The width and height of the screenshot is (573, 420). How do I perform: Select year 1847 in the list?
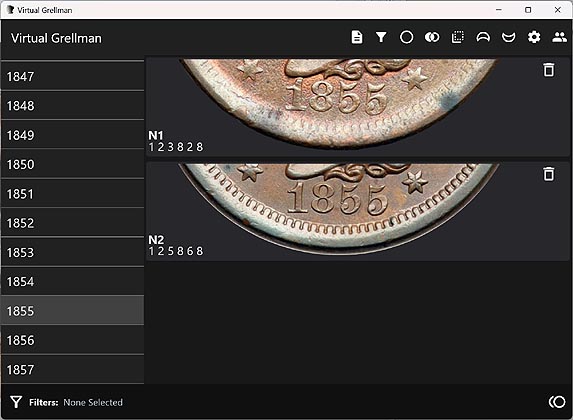[x=73, y=76]
